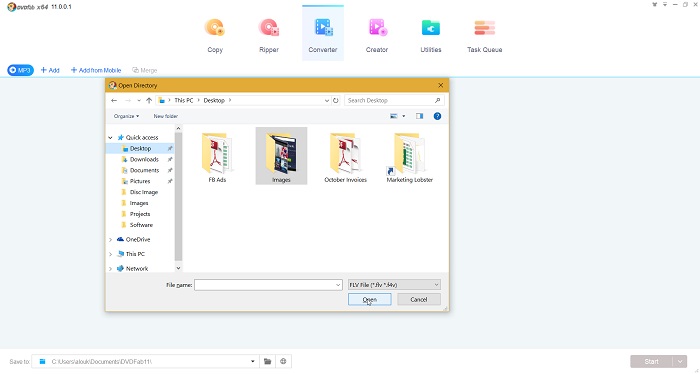Viewport: 700px width, 374px height.
Task: Click the Merge option
Action: pos(145,70)
